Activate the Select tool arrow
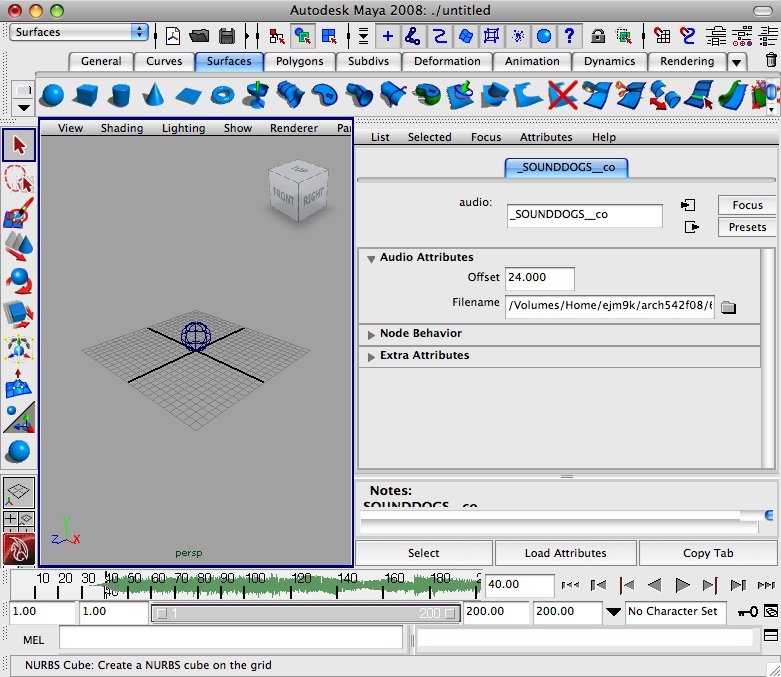Image resolution: width=781 pixels, height=677 pixels. [x=19, y=145]
